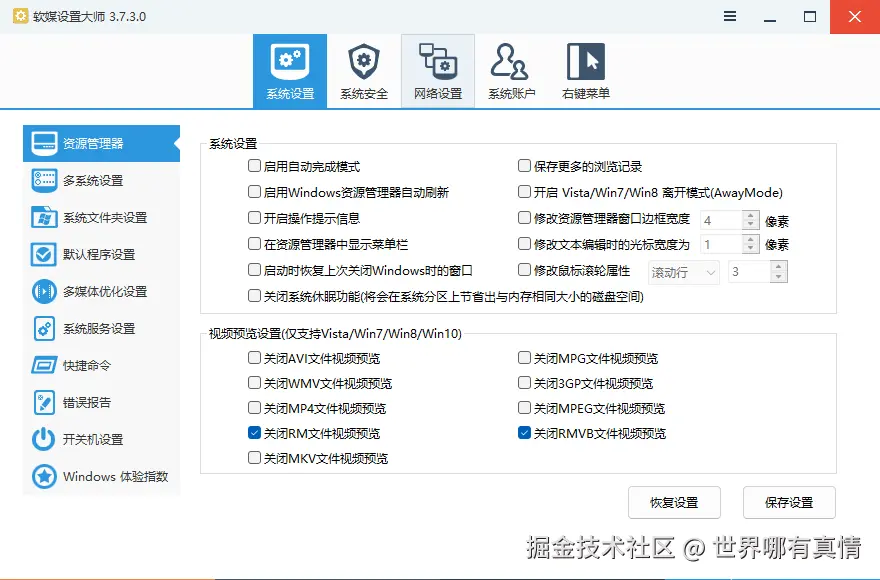Decrease 光标宽度 value with down arrow
880x580 pixels.
click(750, 248)
